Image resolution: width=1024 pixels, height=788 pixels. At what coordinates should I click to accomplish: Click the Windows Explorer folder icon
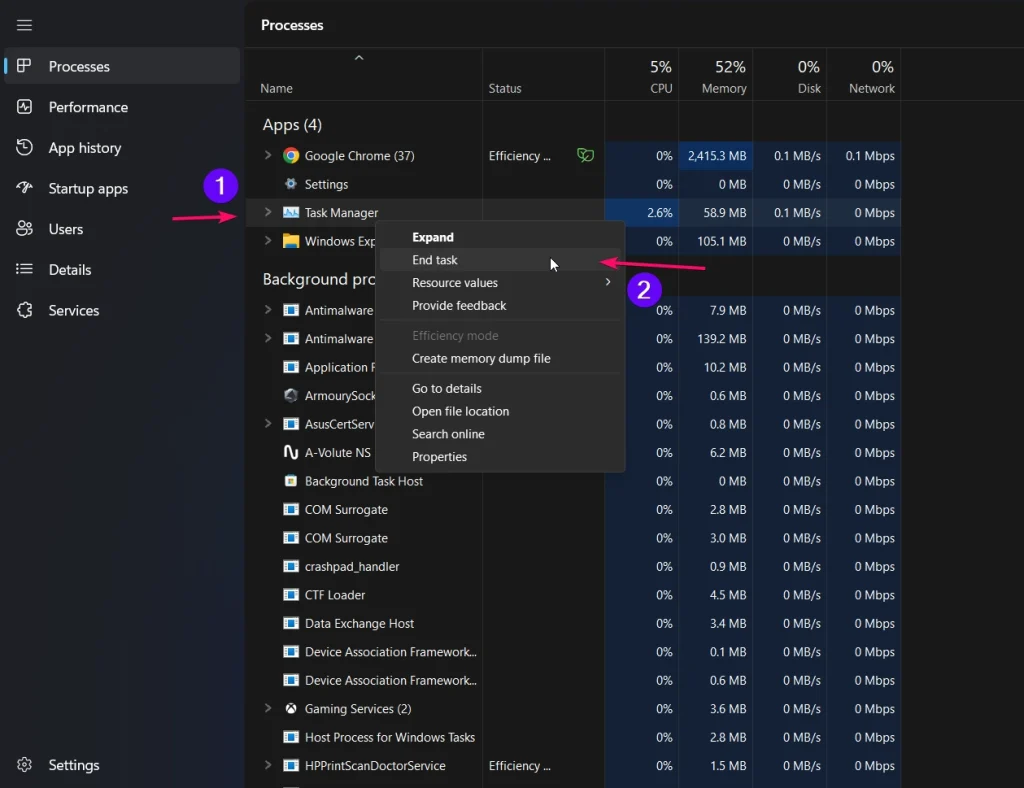(291, 241)
